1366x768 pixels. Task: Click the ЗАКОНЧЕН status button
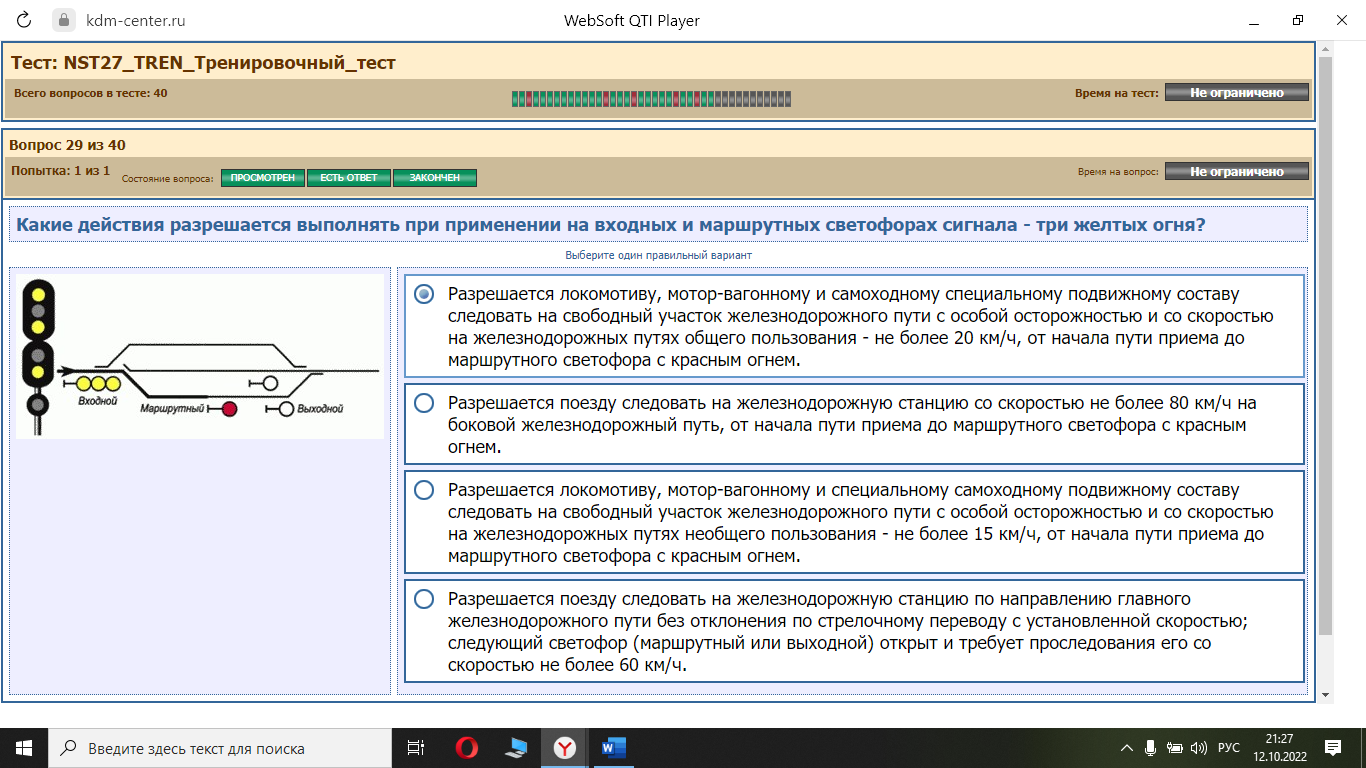click(x=435, y=178)
